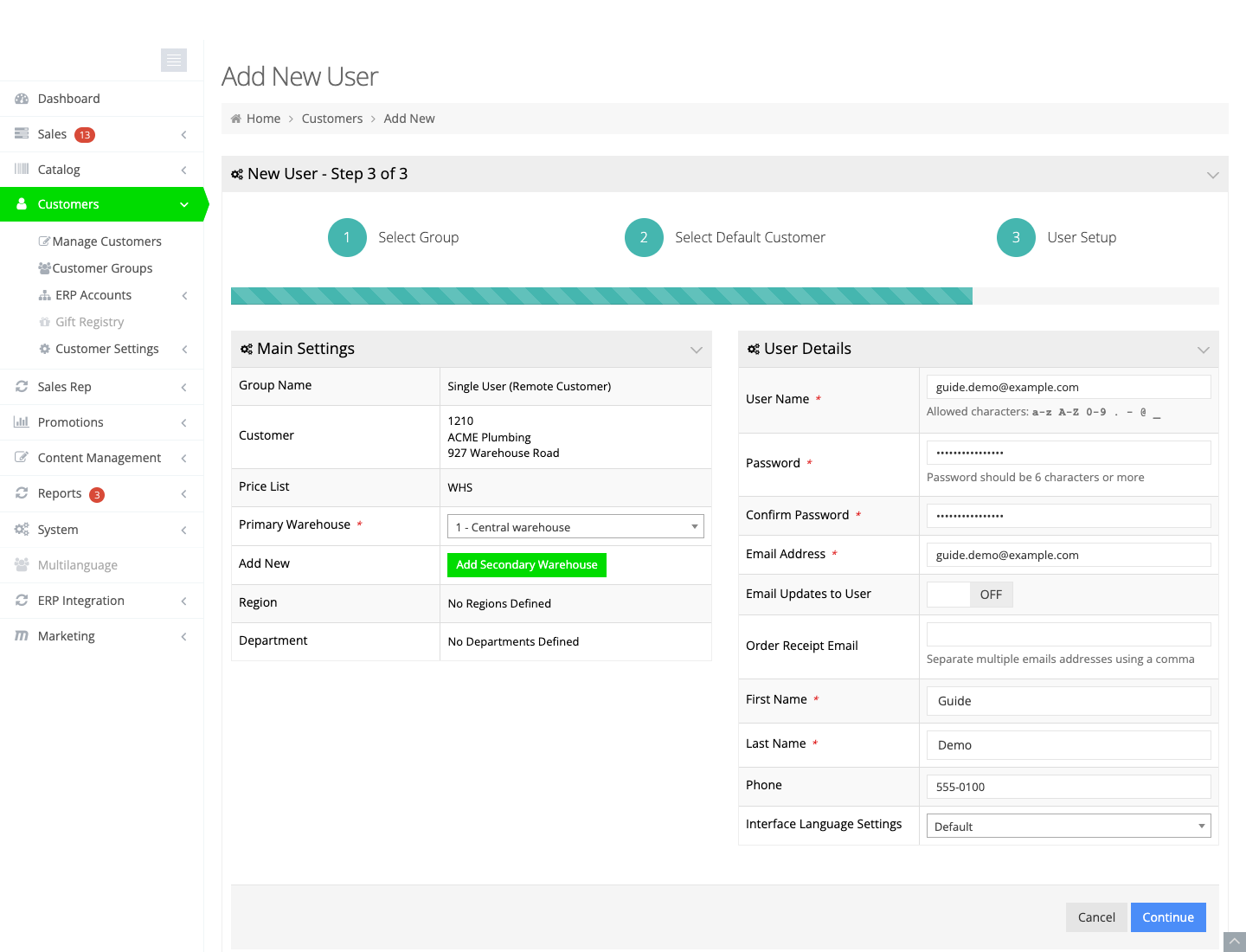
Task: Click the Manage Customers edit icon
Action: (x=44, y=241)
